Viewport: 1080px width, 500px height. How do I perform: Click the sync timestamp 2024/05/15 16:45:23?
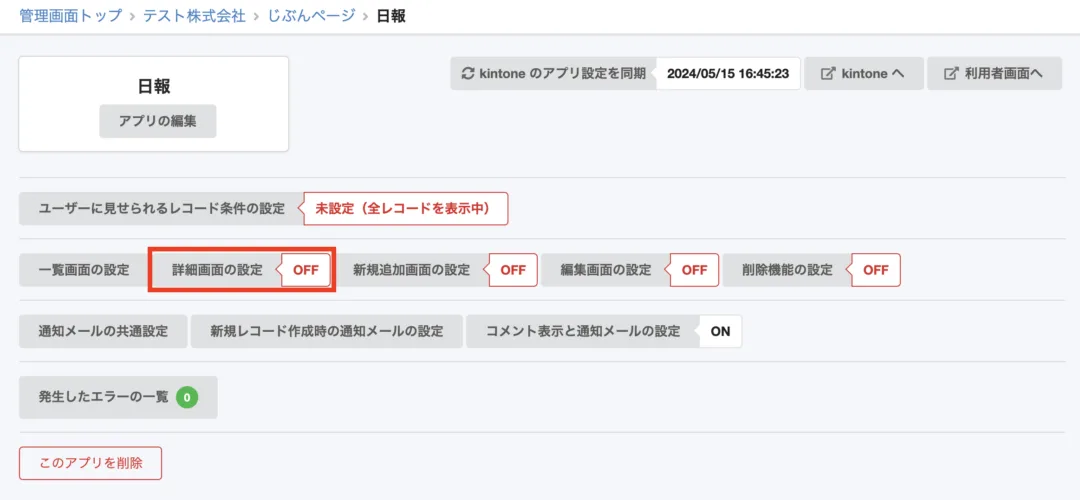coord(728,74)
